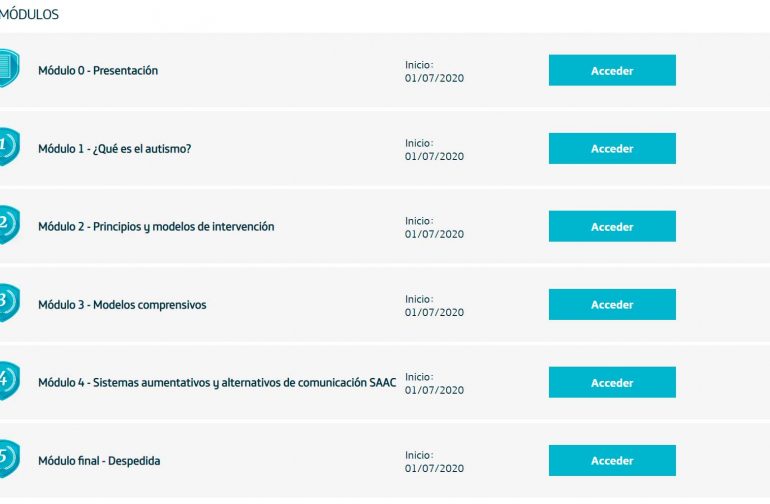Viewport: 770px width, 504px height.
Task: Click Acceder for Módulo 4 SAAC
Action: (612, 382)
